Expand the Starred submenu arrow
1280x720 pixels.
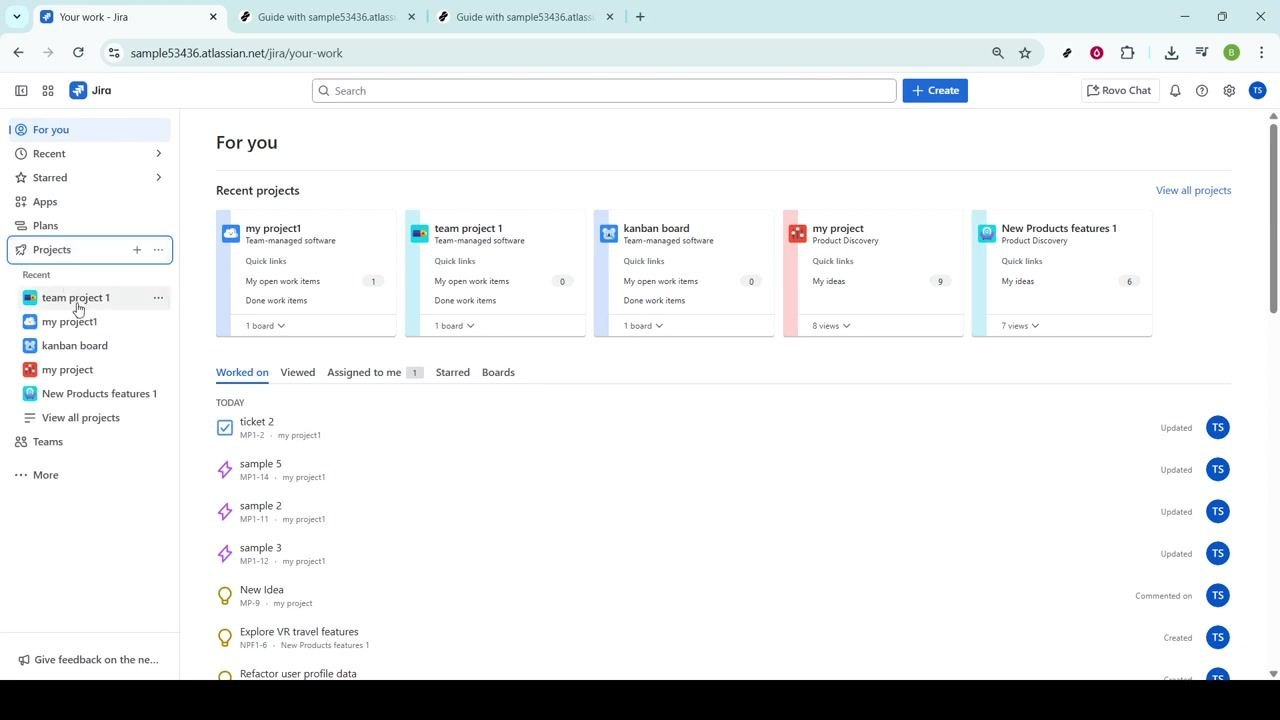(x=158, y=178)
